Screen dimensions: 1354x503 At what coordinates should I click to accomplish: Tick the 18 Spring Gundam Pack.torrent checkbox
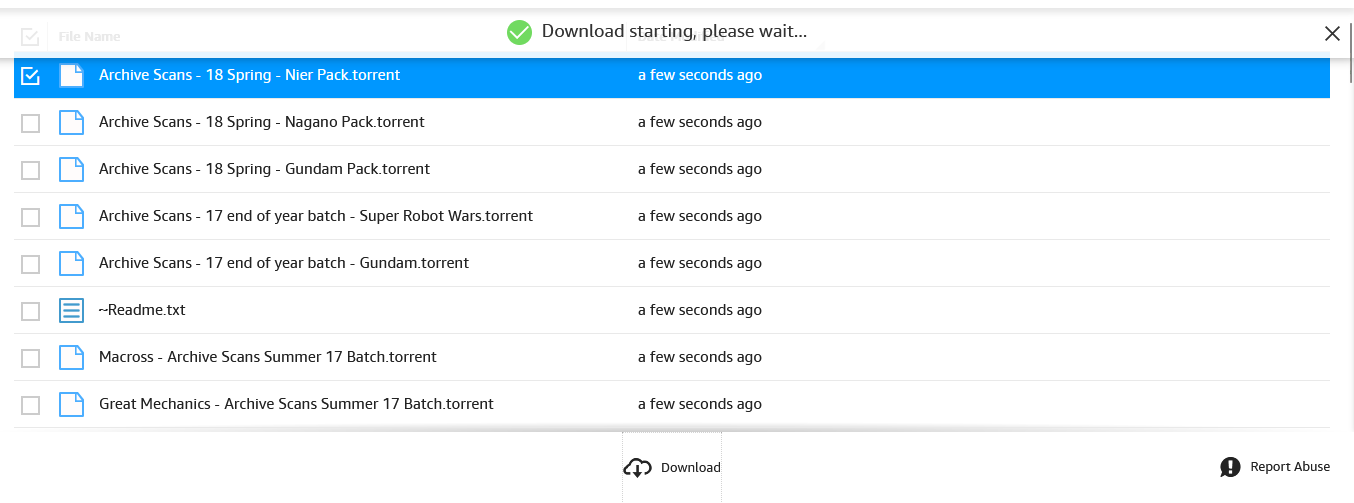click(x=30, y=169)
